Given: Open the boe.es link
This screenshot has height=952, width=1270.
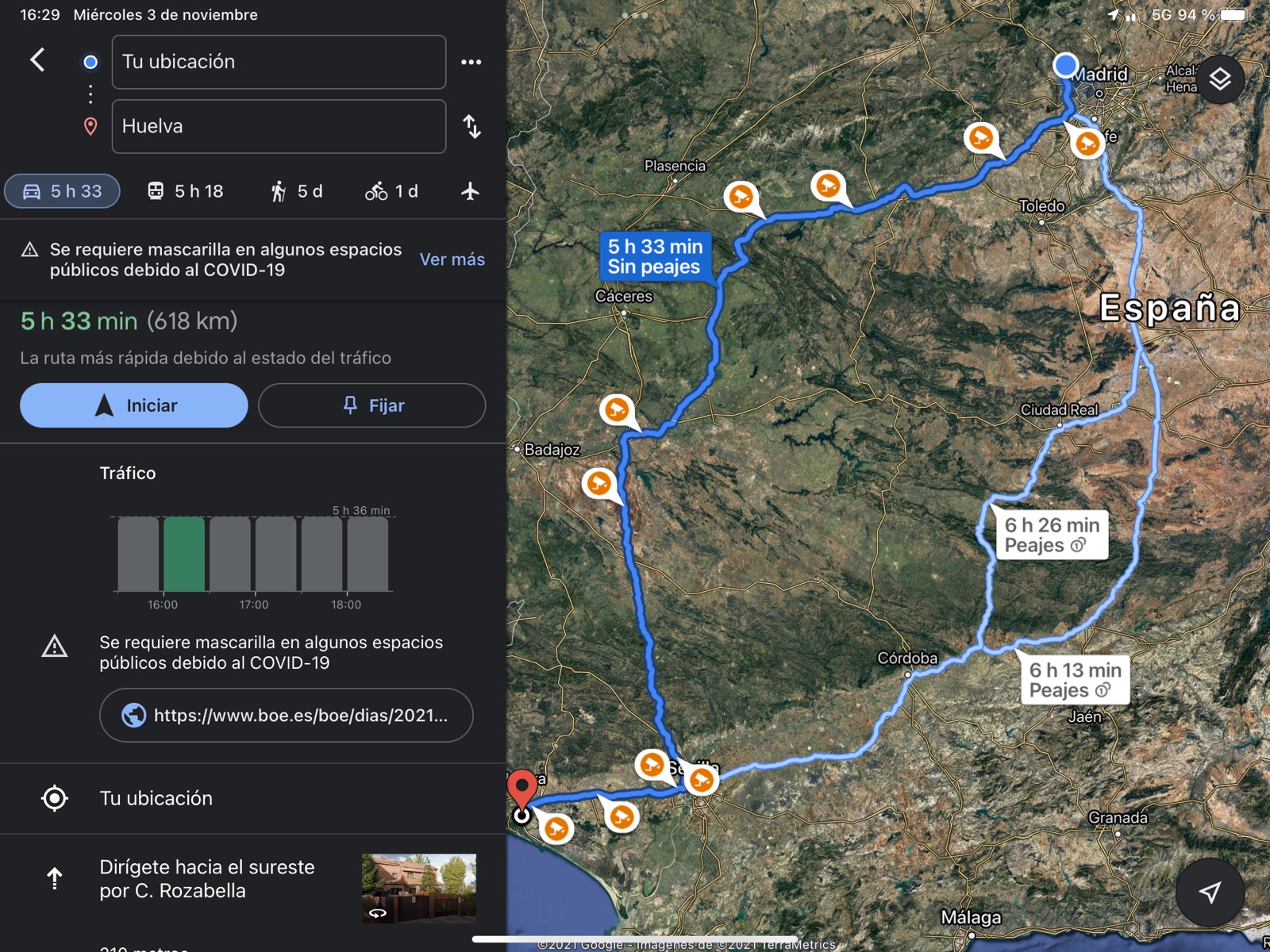Looking at the screenshot, I should [x=286, y=715].
